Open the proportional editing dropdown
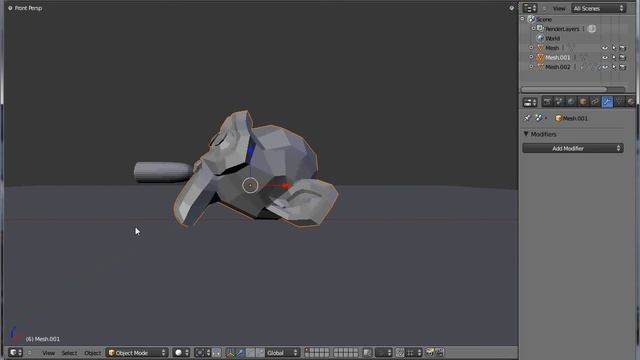 [x=384, y=353]
